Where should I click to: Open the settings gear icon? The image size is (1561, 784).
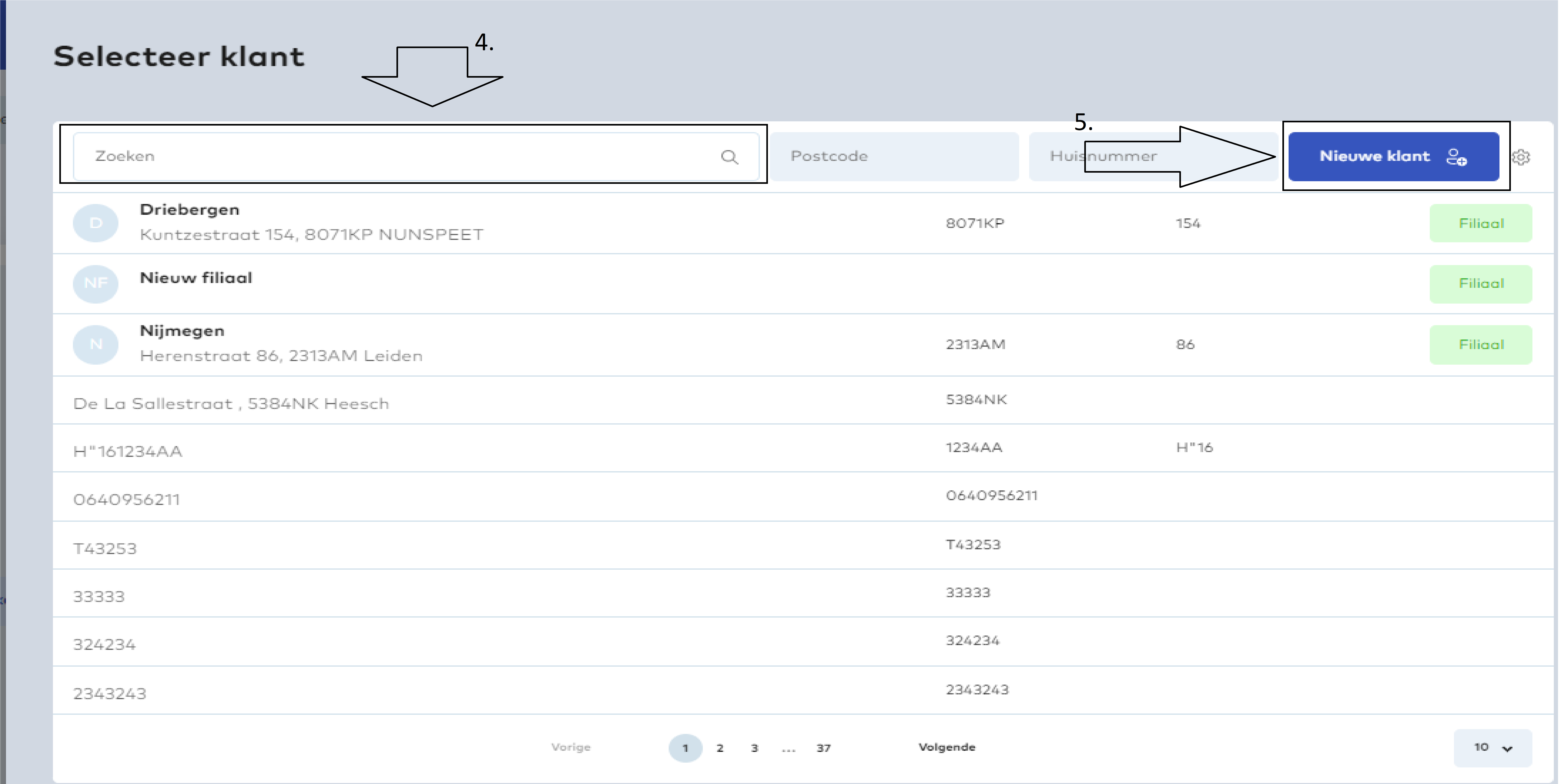tap(1521, 157)
